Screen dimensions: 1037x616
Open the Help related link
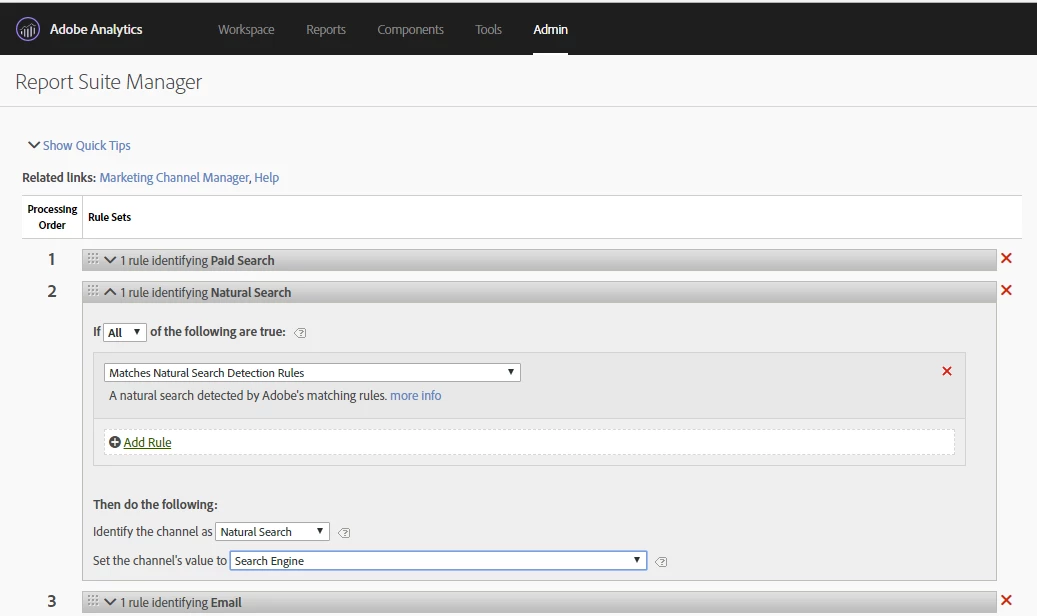click(x=267, y=177)
